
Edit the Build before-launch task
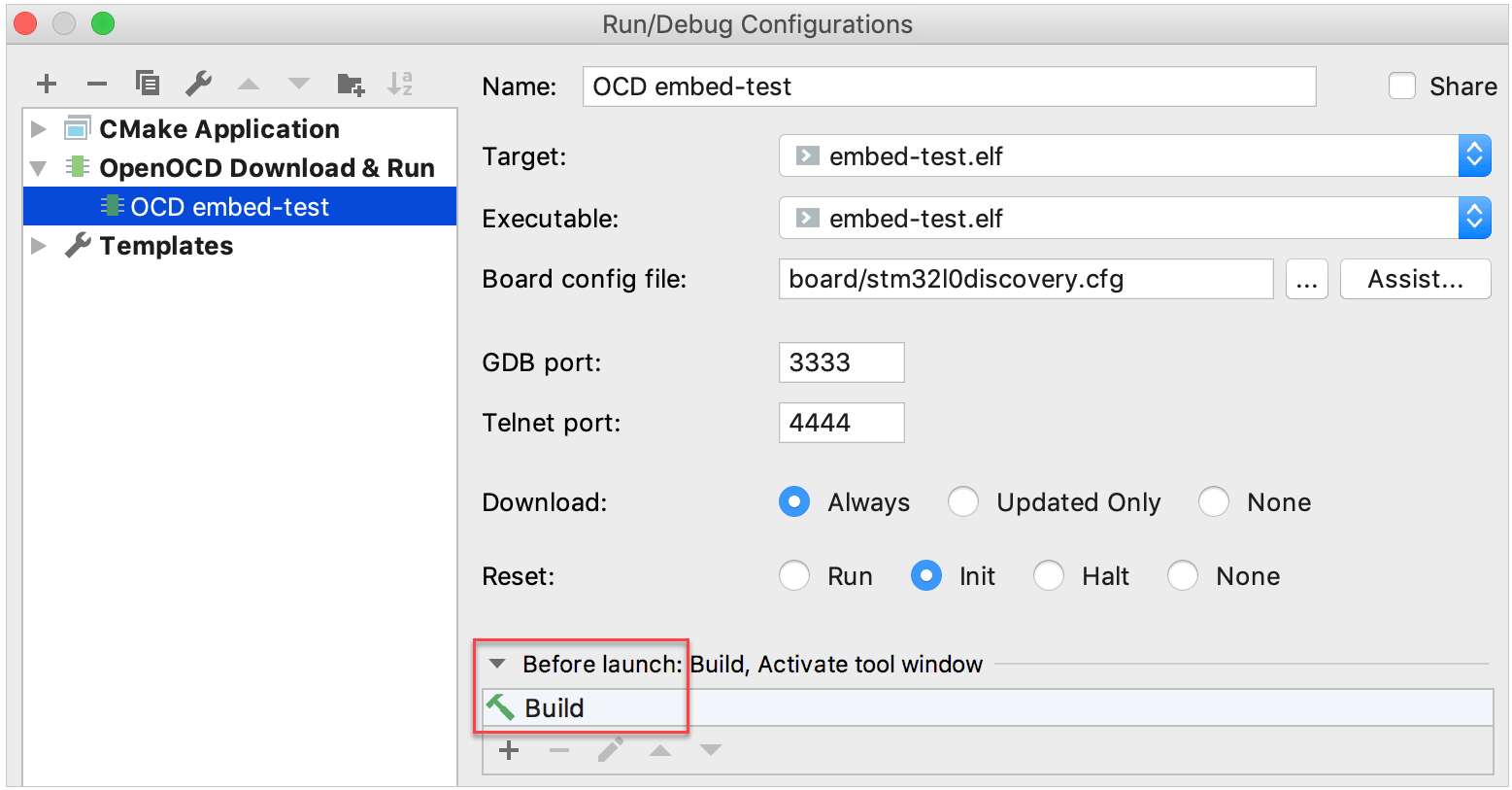coord(610,749)
